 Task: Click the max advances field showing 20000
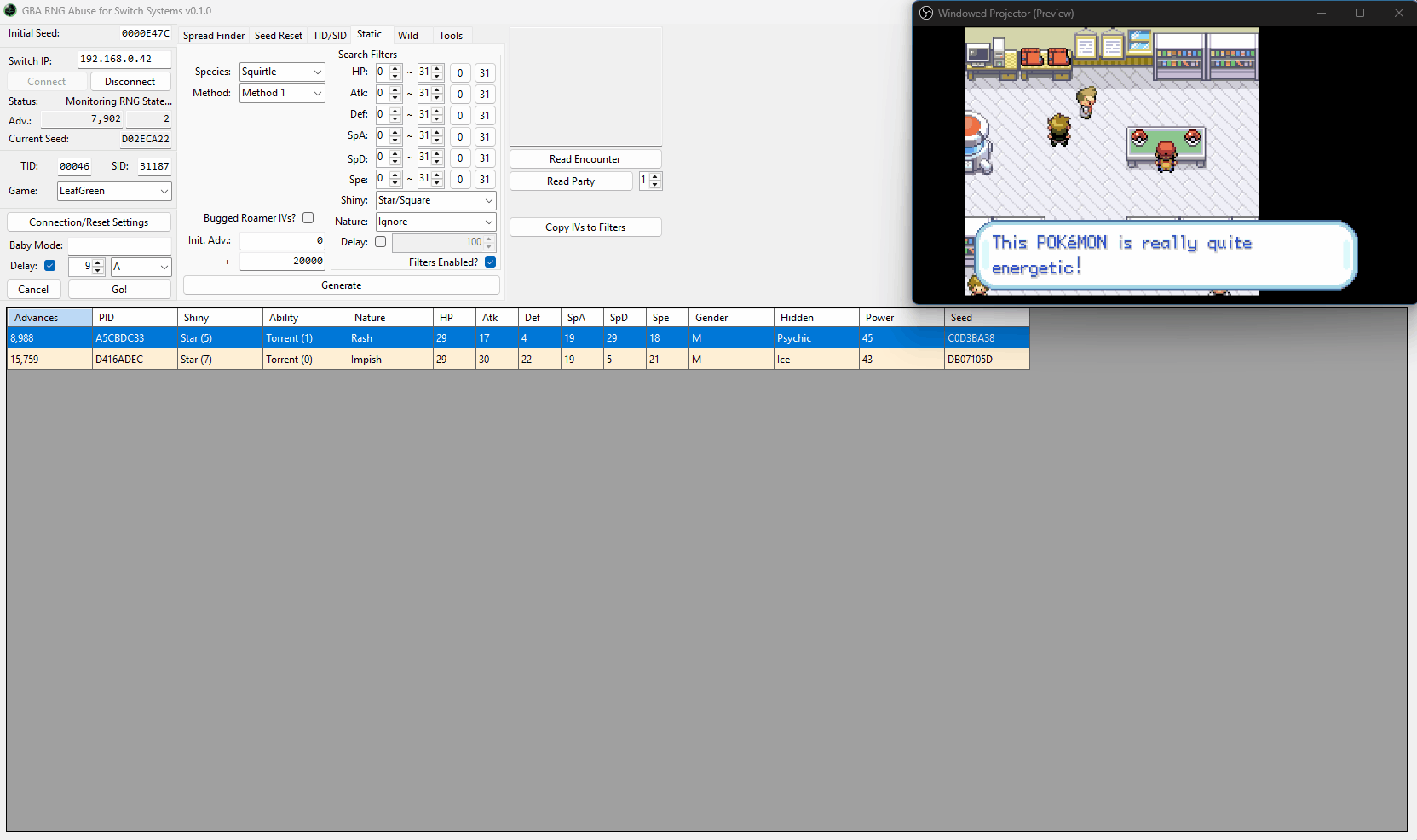(x=282, y=262)
